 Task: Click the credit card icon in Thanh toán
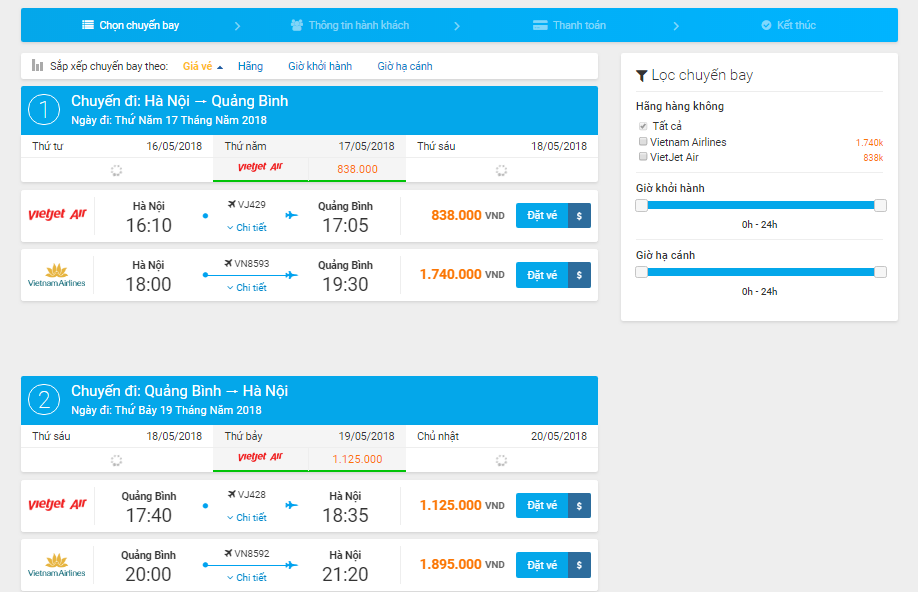tap(540, 25)
